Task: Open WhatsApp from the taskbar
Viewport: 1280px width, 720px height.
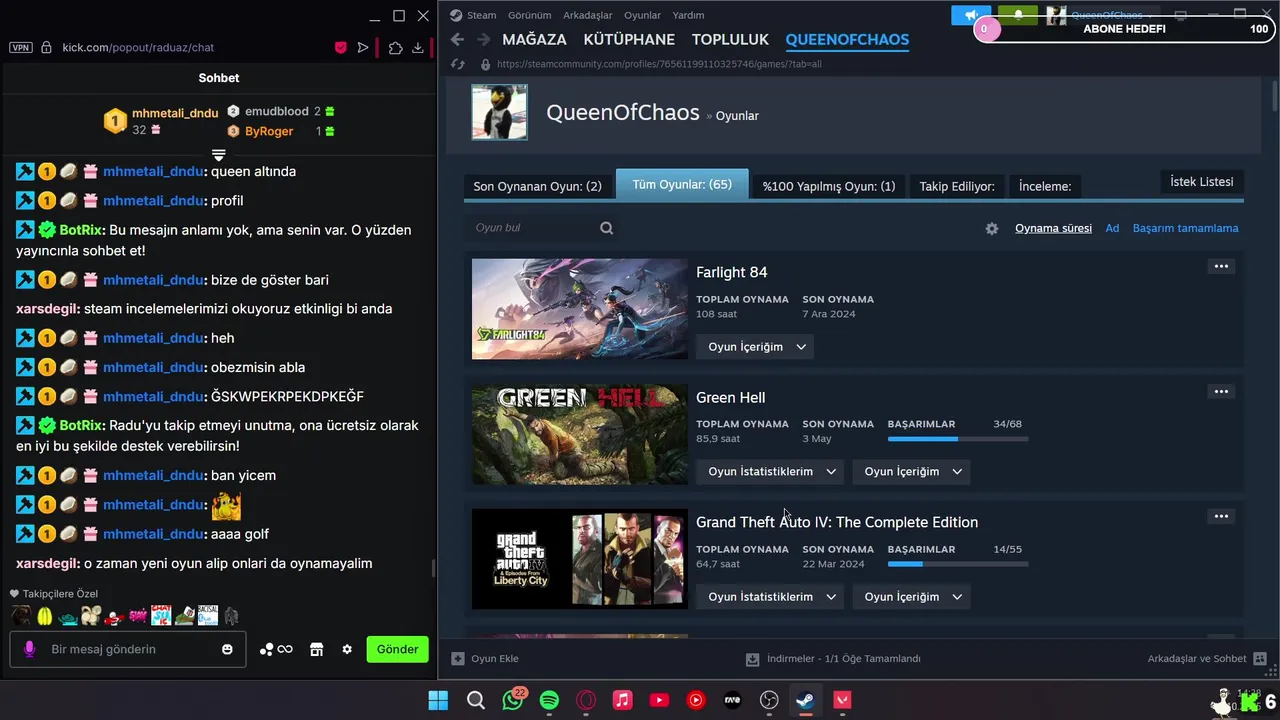Action: pyautogui.click(x=513, y=700)
